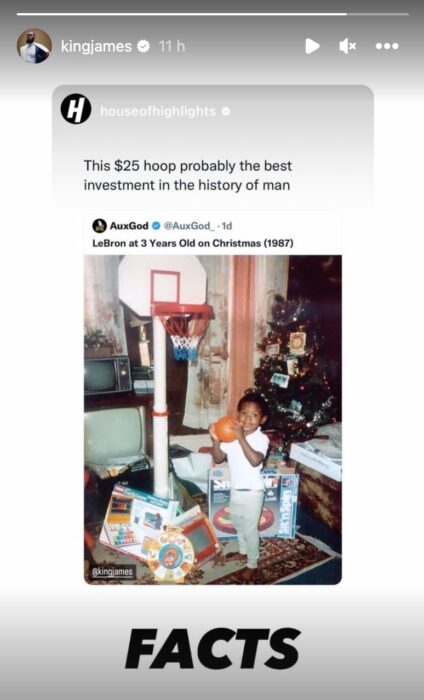The height and width of the screenshot is (700, 424).
Task: Click AuxGod's blue verified badge
Action: point(156,226)
